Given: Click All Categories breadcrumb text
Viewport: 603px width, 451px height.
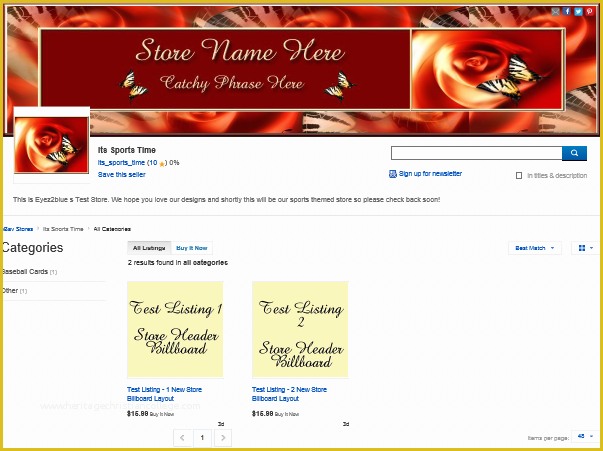Looking at the screenshot, I should pos(112,229).
